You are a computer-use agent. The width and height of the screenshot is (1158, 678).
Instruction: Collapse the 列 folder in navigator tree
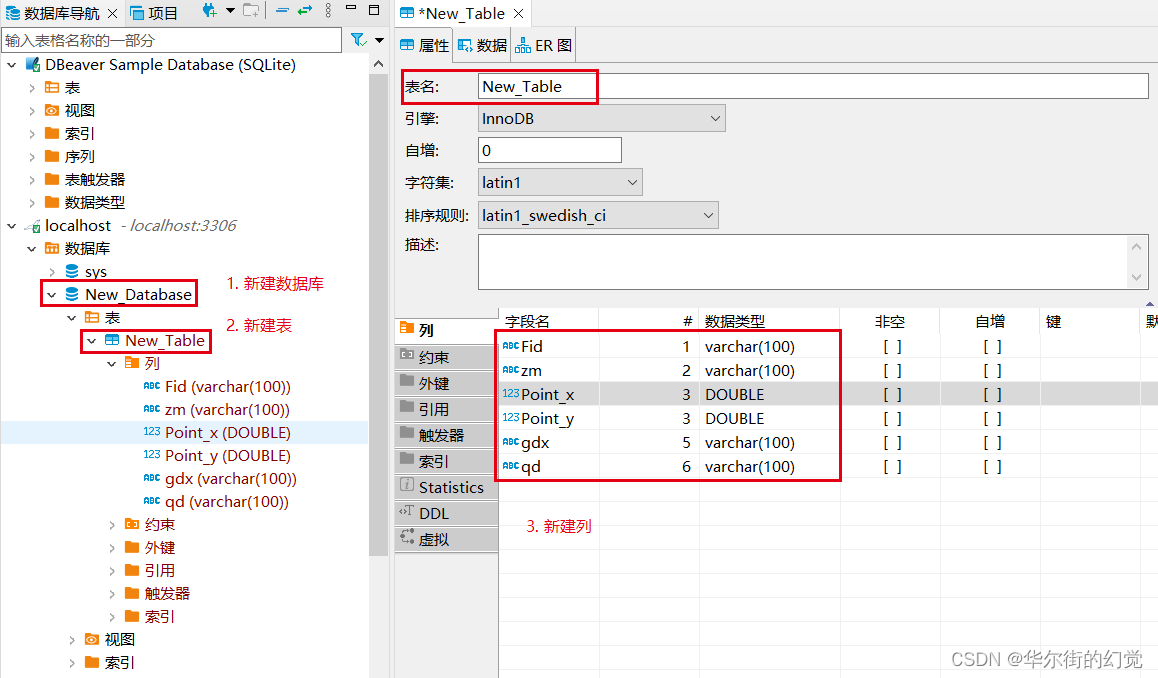click(112, 363)
